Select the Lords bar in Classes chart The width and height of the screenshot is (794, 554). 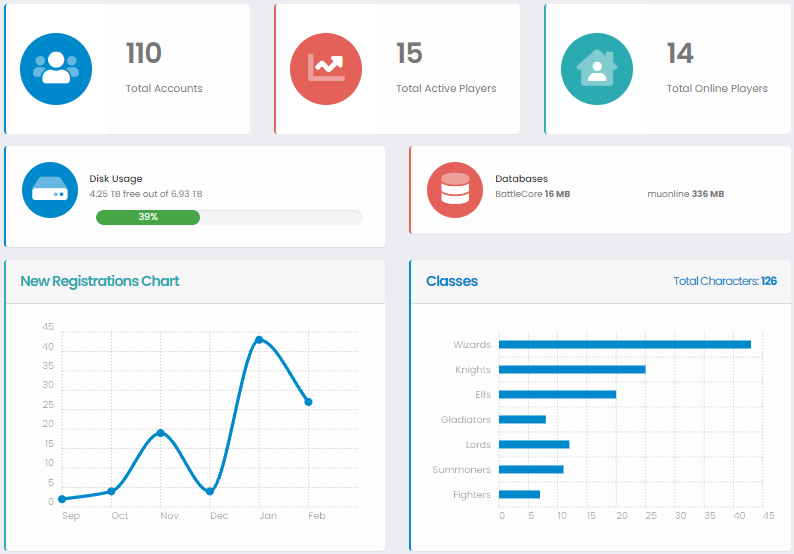tap(534, 444)
